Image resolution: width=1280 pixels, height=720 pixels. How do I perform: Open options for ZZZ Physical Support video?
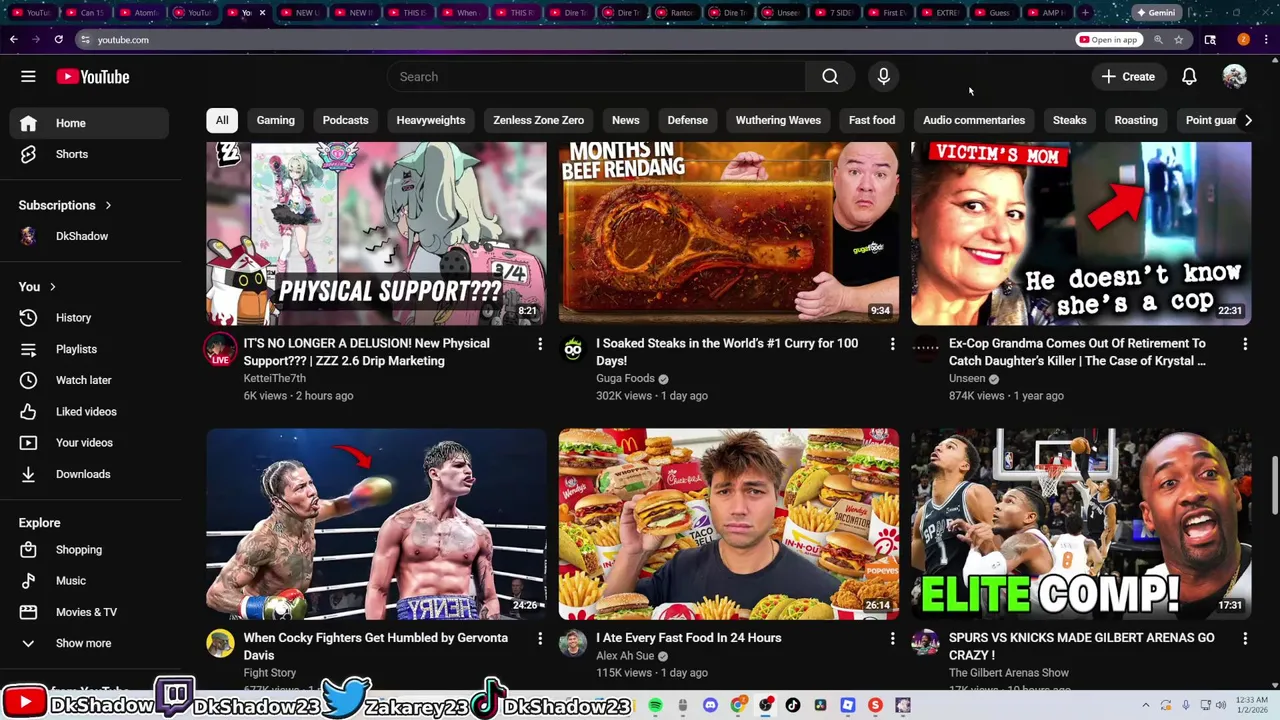[540, 344]
